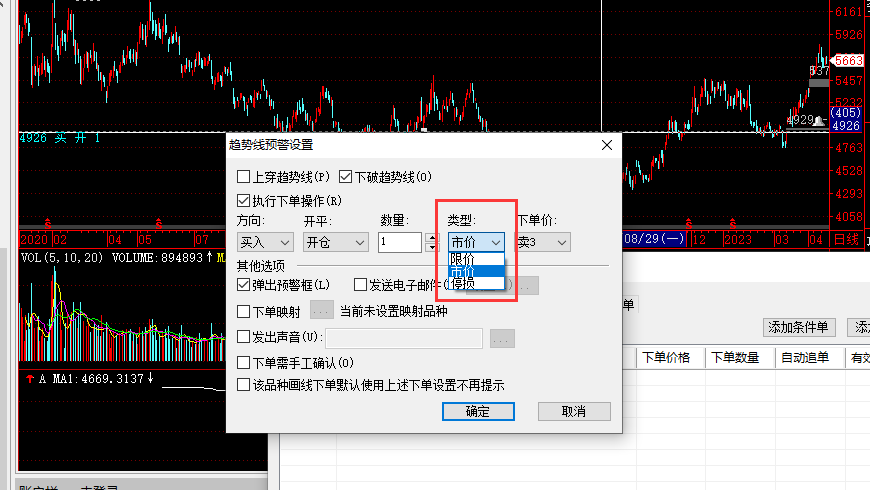Click the 日线 period label on chart
The height and width of the screenshot is (490, 870).
click(846, 240)
